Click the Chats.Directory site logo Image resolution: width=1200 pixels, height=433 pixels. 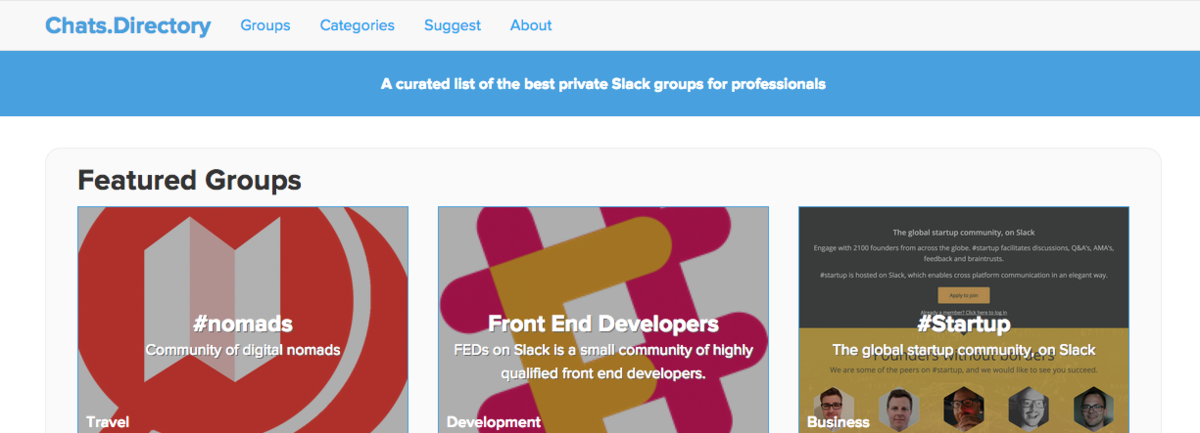pyautogui.click(x=128, y=26)
